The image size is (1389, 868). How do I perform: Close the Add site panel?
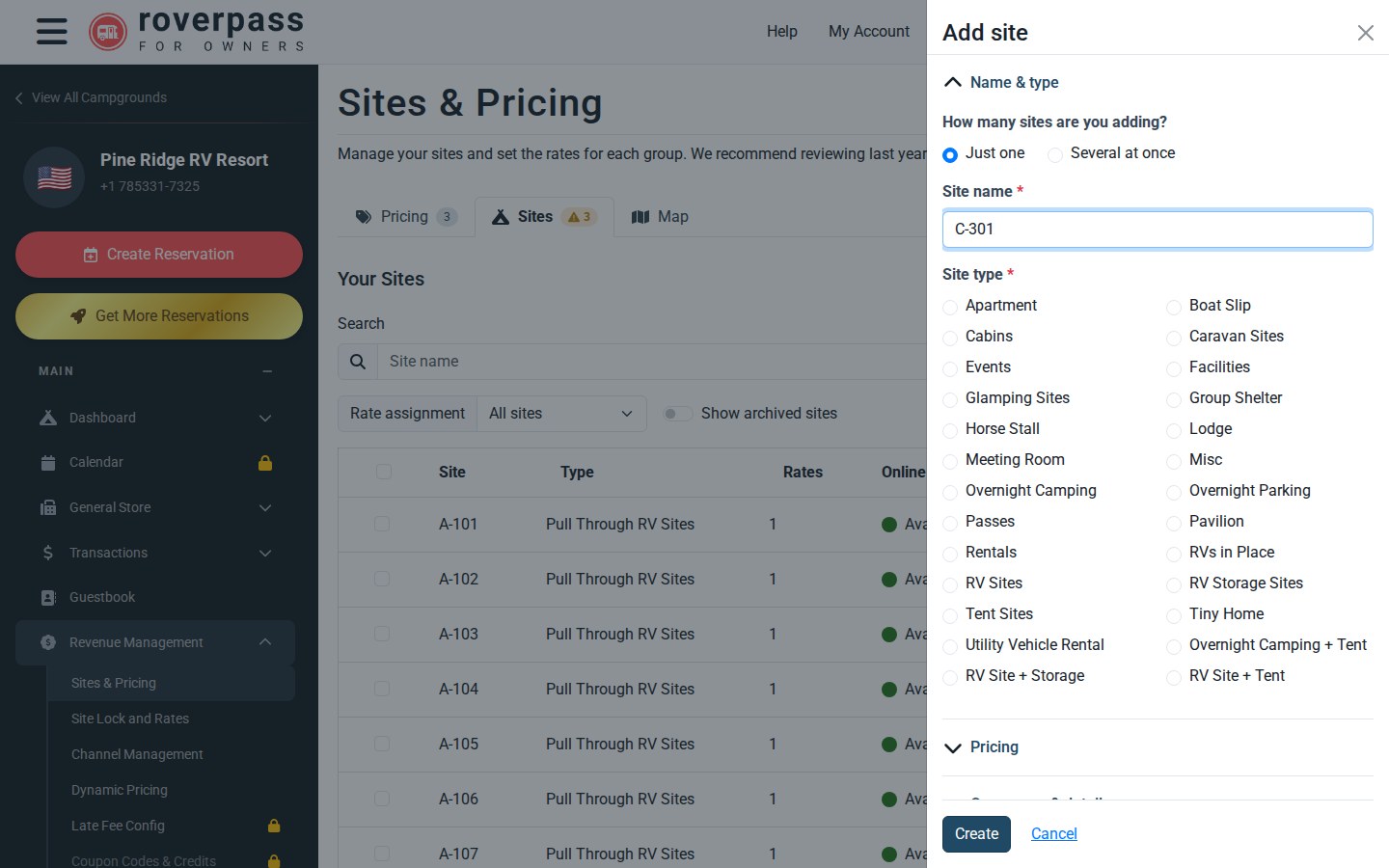1366,33
